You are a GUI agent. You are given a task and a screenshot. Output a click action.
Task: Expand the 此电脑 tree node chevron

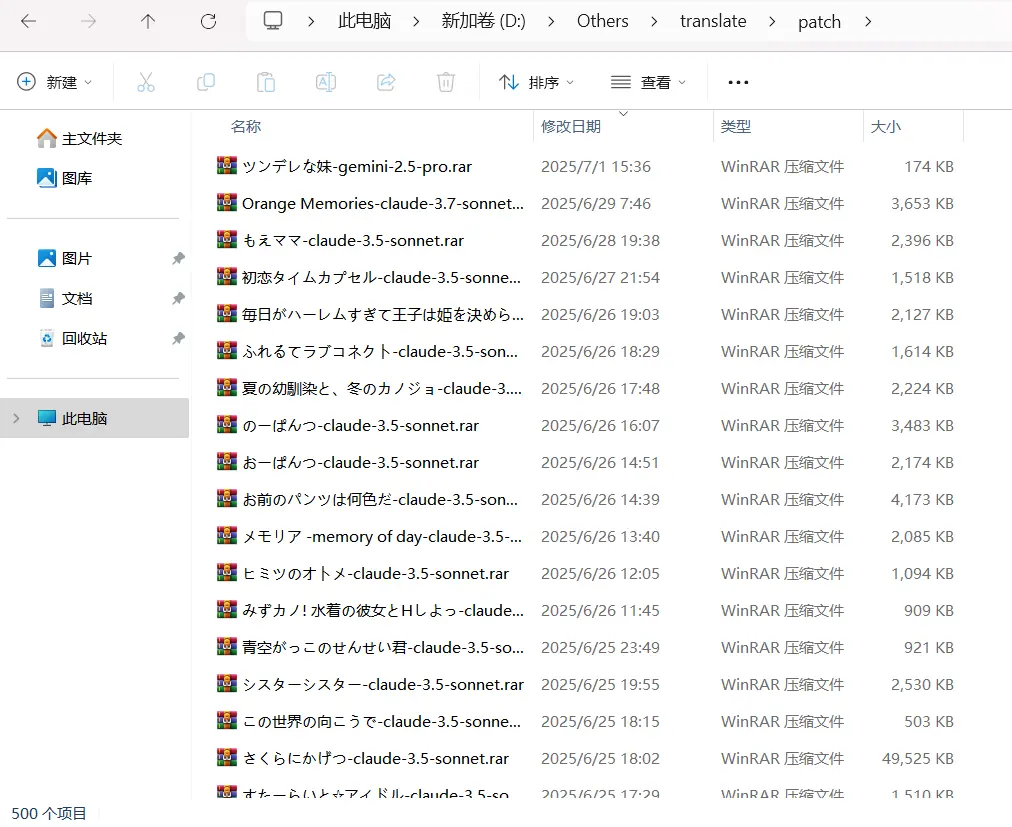click(x=16, y=418)
